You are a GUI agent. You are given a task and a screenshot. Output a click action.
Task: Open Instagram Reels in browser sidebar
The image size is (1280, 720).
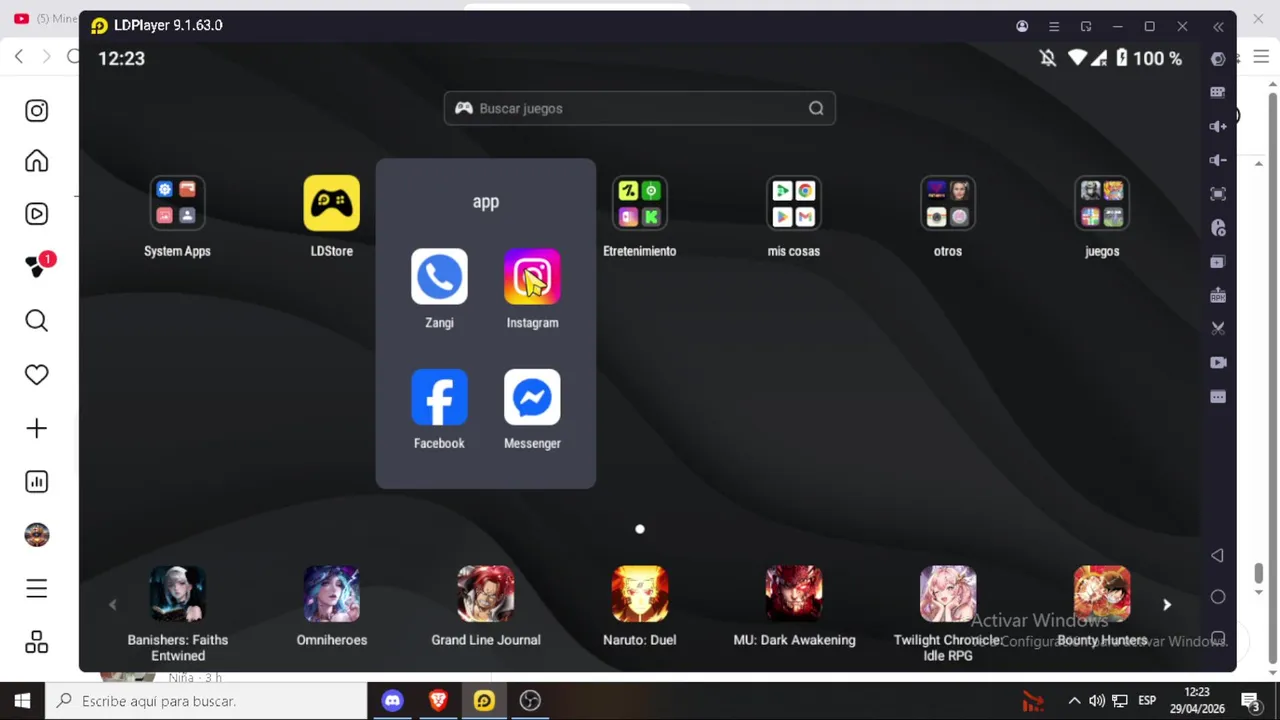pyautogui.click(x=37, y=213)
